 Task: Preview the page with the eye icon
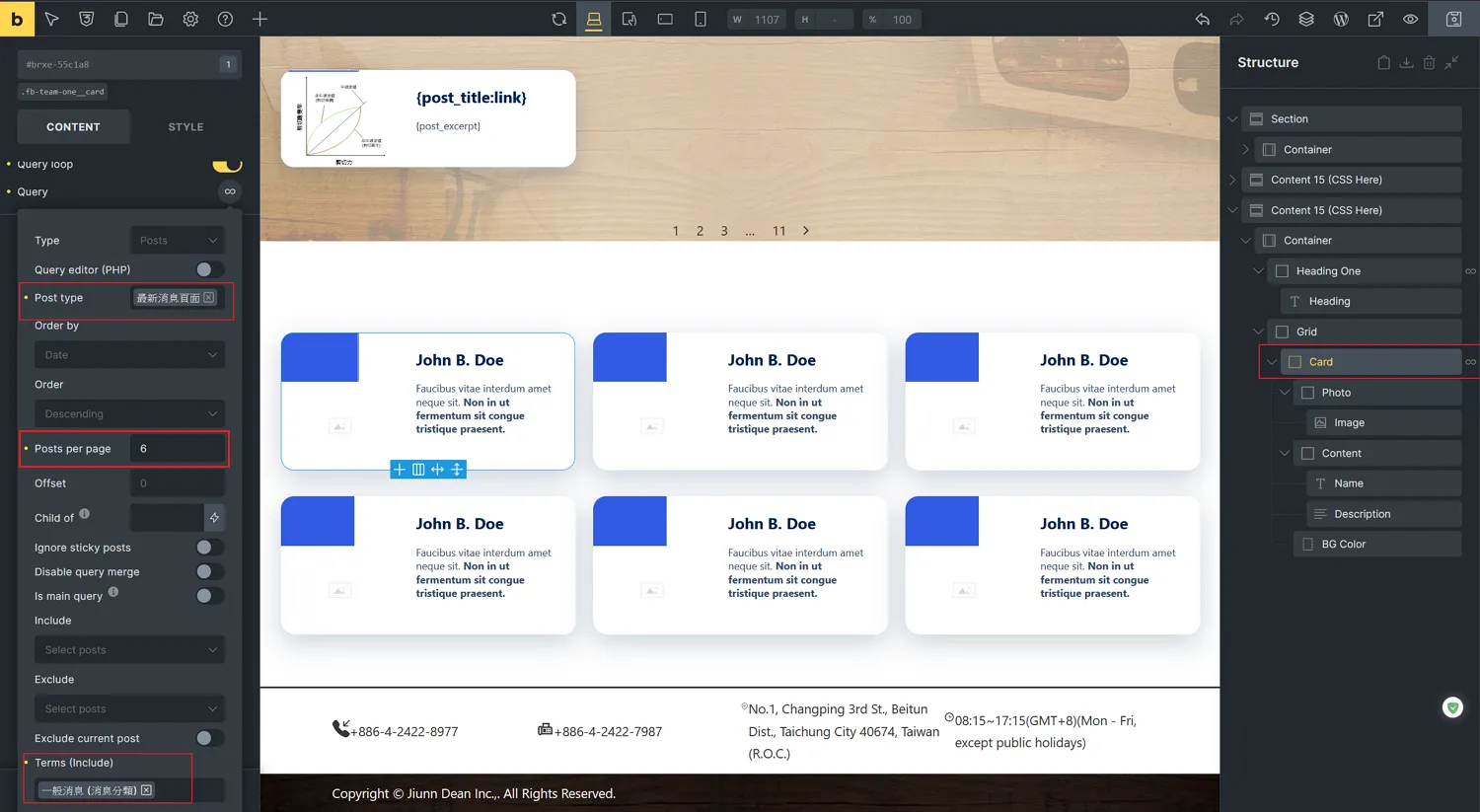click(1411, 19)
